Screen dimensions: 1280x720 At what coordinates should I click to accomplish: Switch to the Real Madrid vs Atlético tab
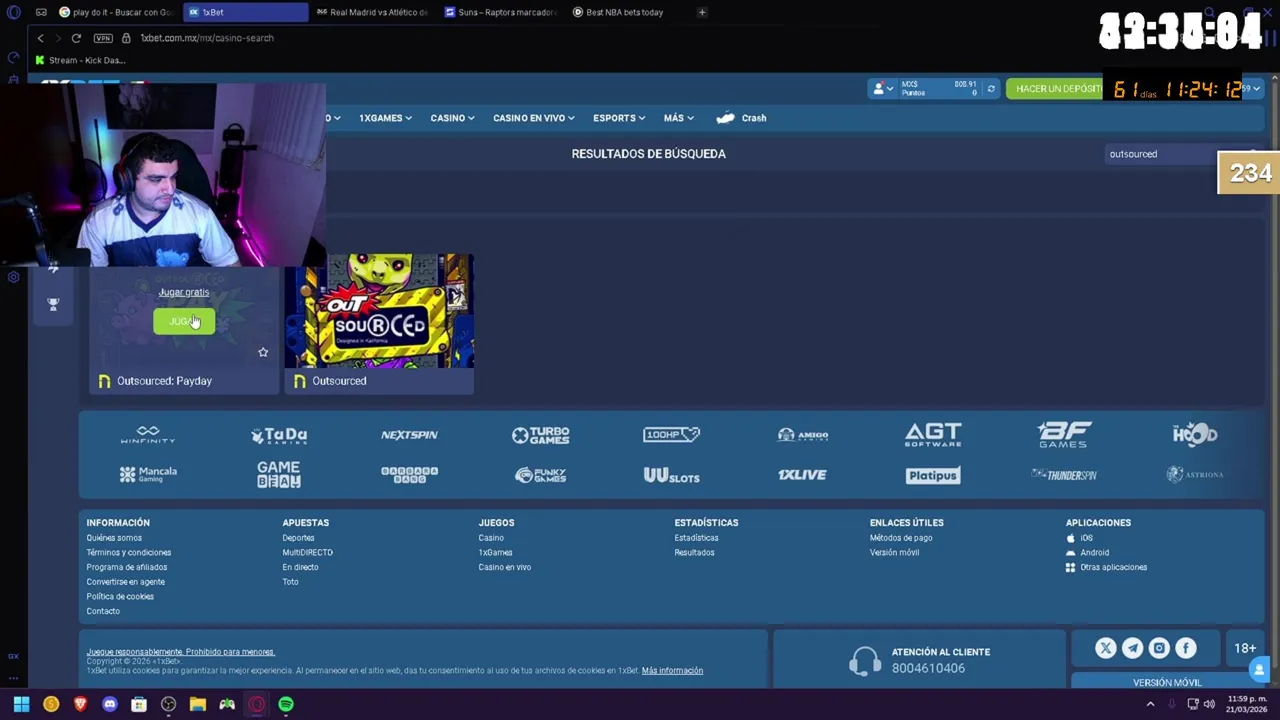(x=371, y=12)
